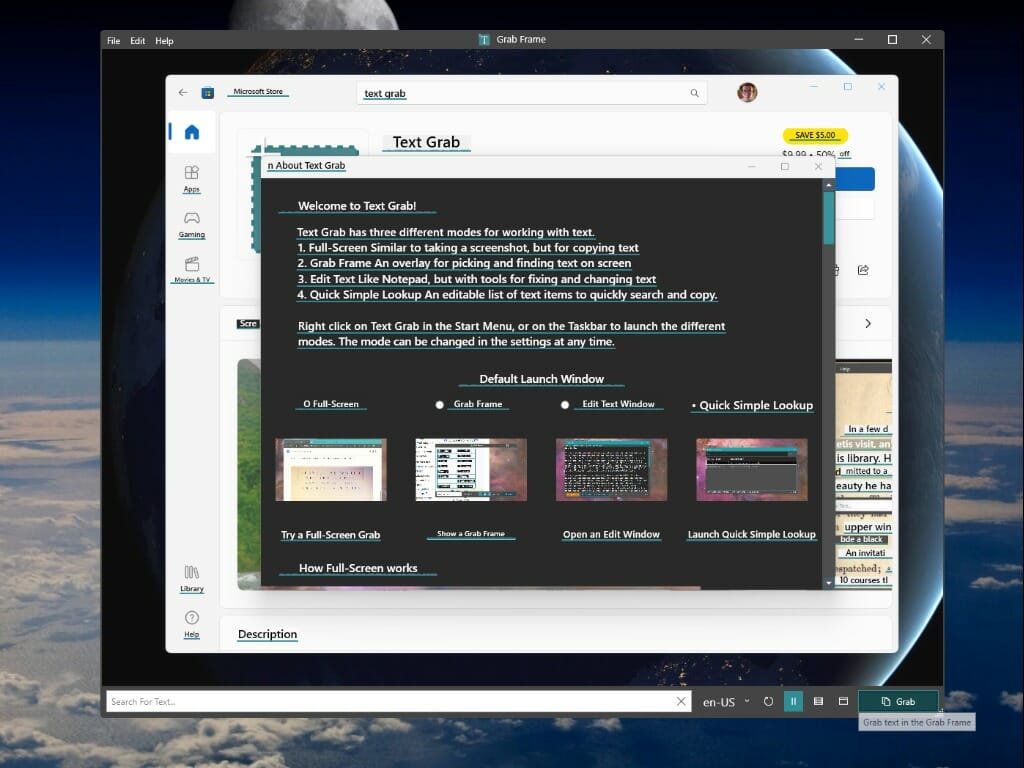
Task: Click the Grab Frame title bar icon
Action: coord(484,40)
